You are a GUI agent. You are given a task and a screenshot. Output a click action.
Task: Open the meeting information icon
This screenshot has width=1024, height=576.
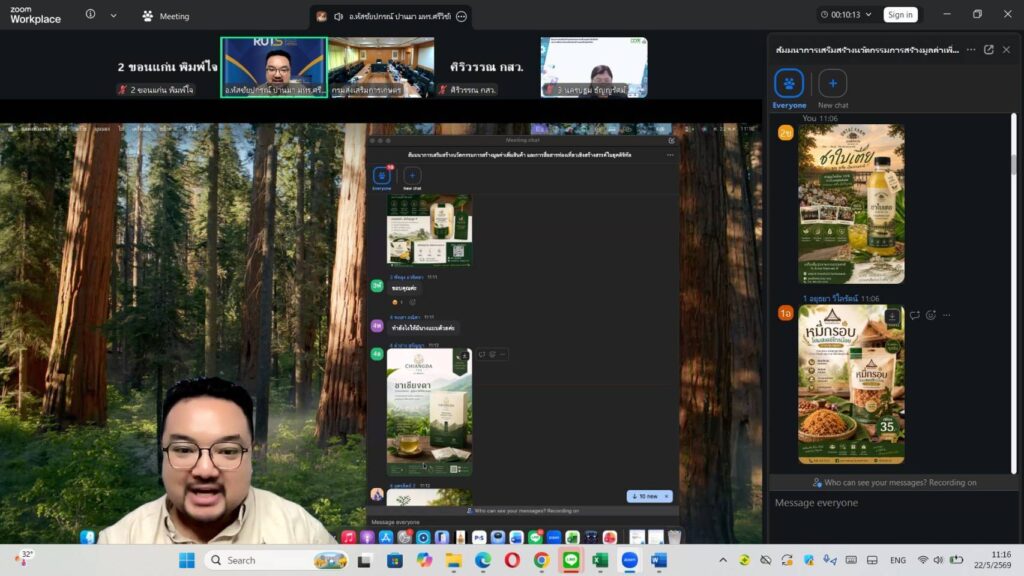(90, 14)
